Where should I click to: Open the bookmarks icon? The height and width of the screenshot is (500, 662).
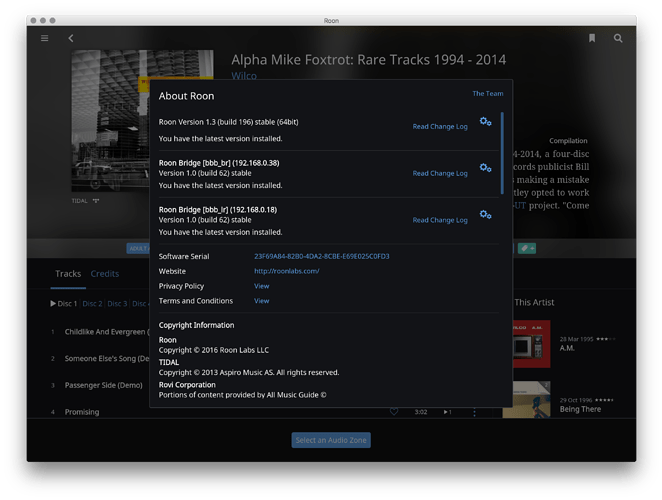[592, 38]
